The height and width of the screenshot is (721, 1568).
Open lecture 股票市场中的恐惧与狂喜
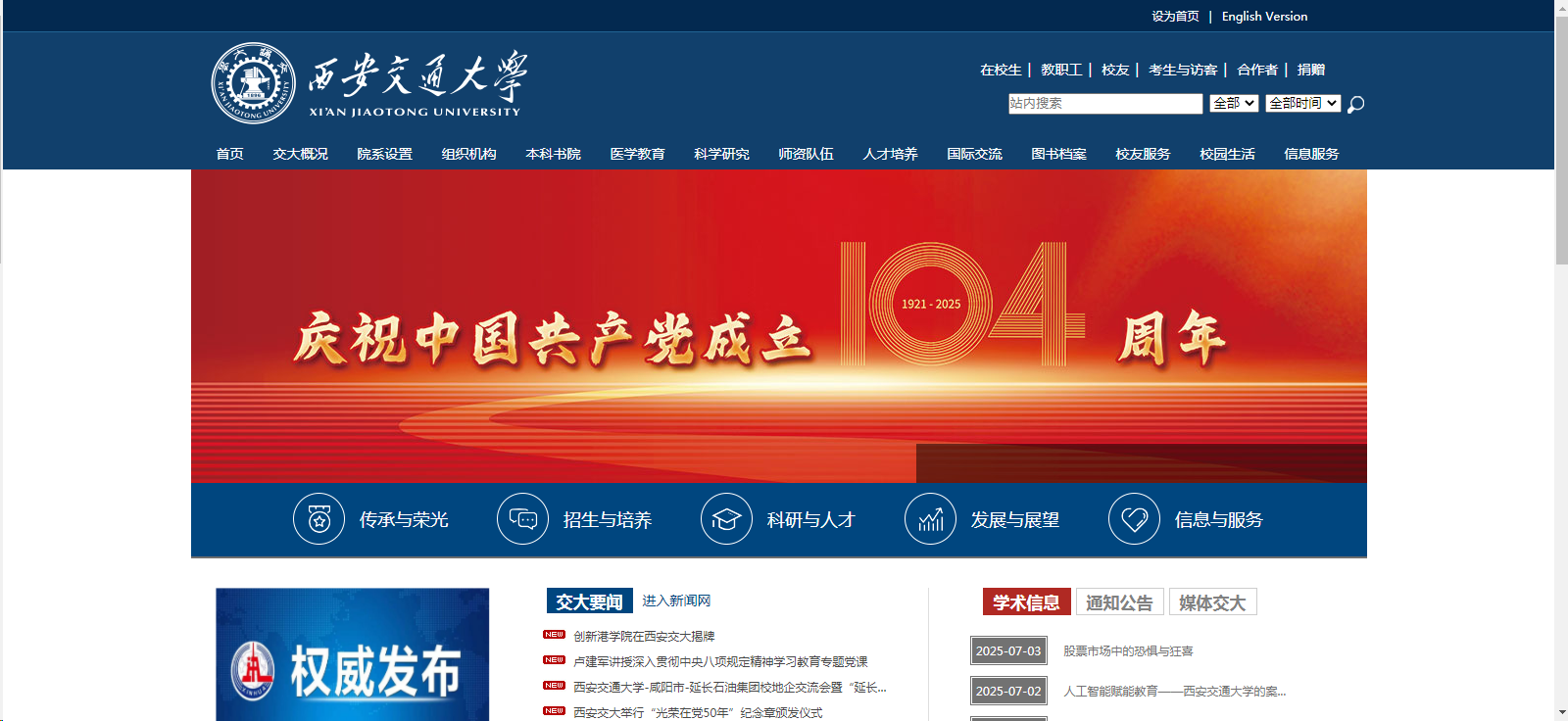[x=1128, y=650]
